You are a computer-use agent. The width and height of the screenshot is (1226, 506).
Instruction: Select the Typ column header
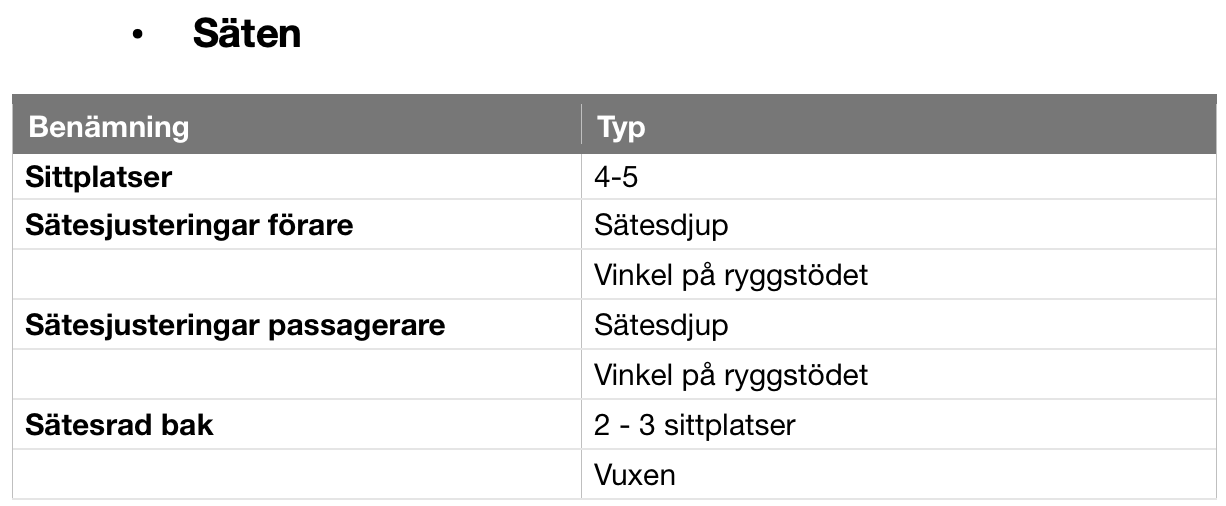(x=621, y=128)
